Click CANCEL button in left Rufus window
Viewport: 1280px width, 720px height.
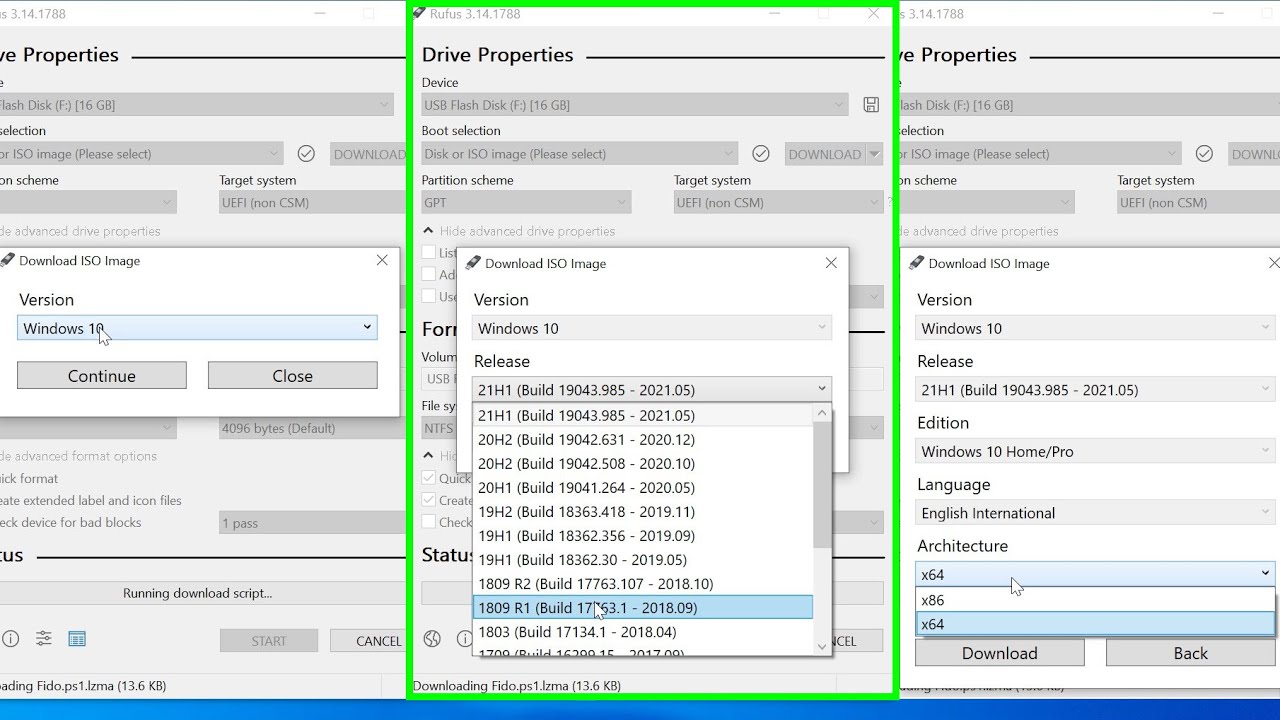click(368, 641)
